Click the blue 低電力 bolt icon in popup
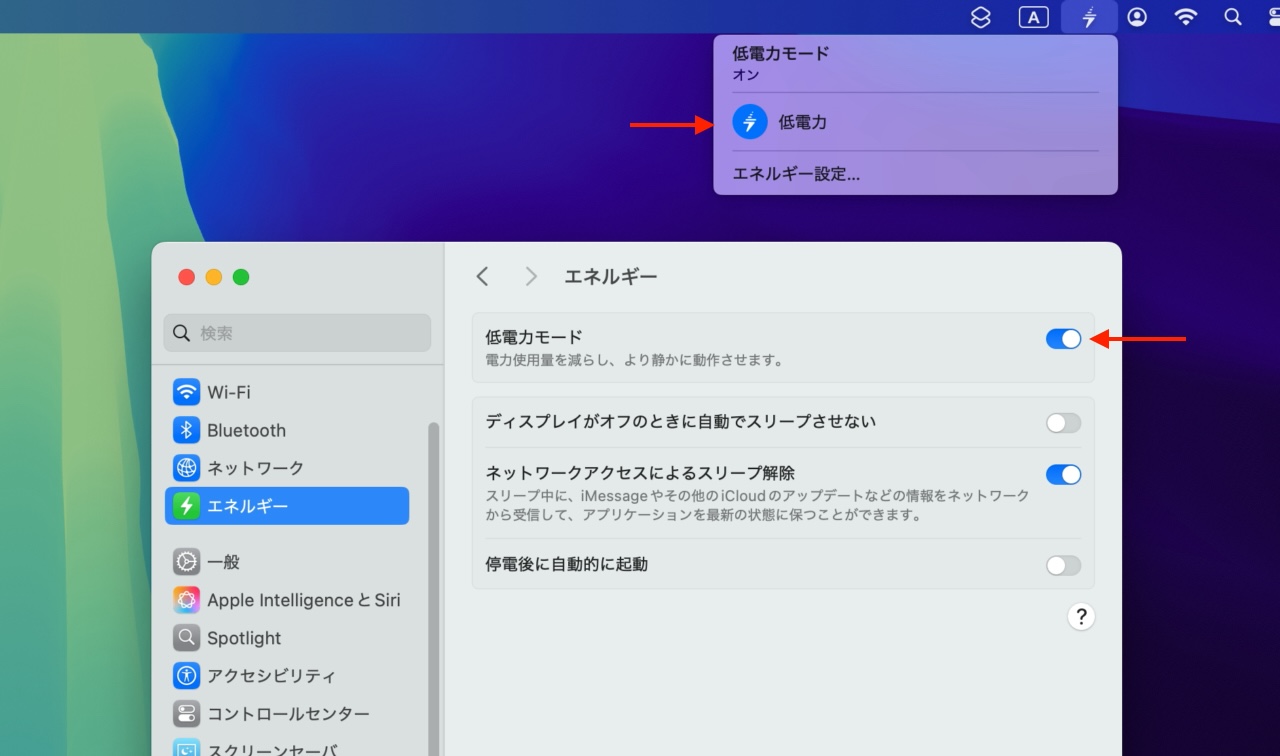 point(750,122)
